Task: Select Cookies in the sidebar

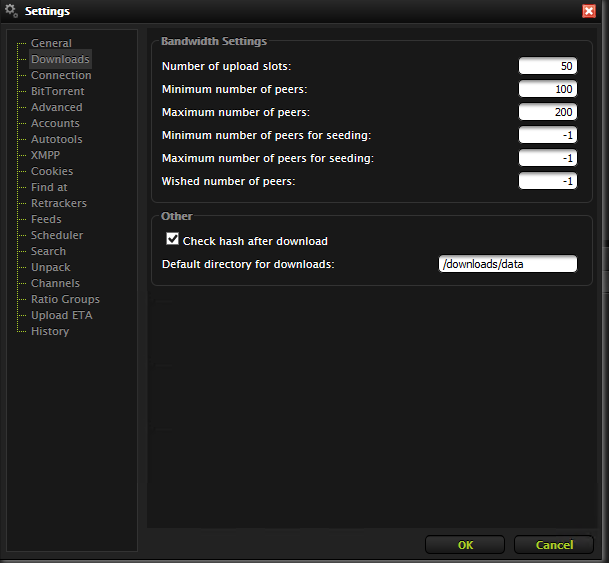Action: point(52,171)
